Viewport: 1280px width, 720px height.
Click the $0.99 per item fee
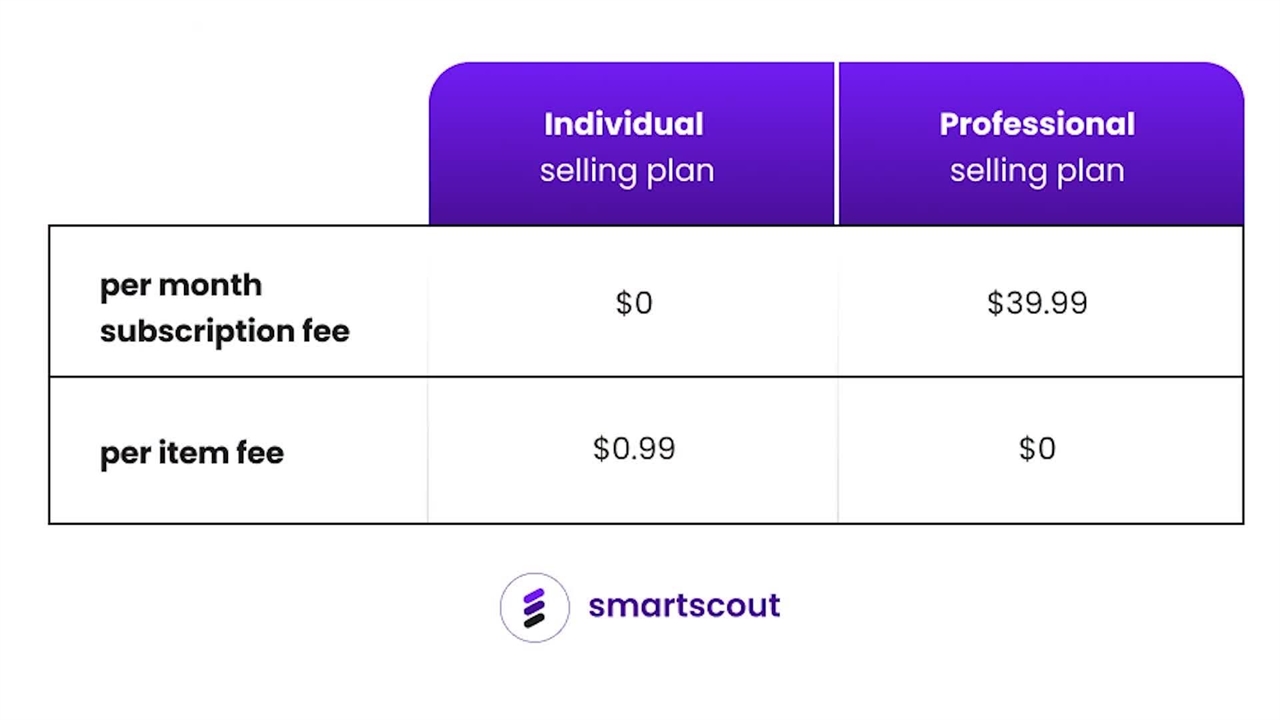point(634,449)
